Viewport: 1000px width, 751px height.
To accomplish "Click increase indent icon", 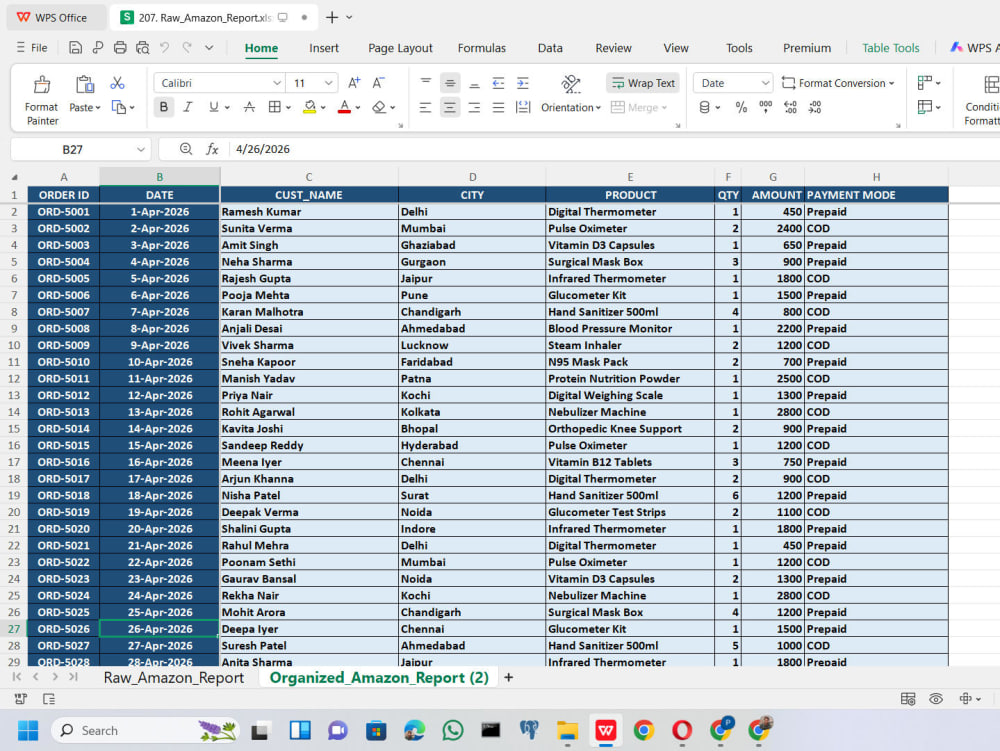I will [523, 83].
